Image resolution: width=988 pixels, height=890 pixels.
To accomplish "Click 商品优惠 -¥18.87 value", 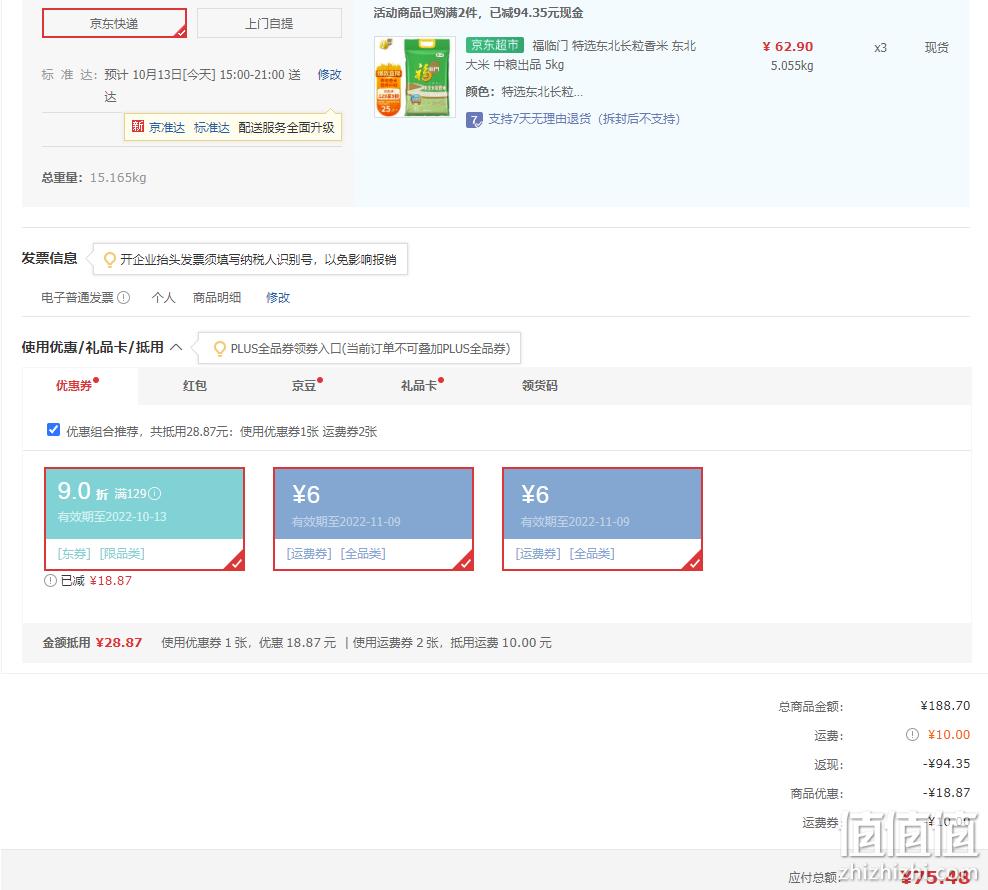I will click(x=946, y=792).
